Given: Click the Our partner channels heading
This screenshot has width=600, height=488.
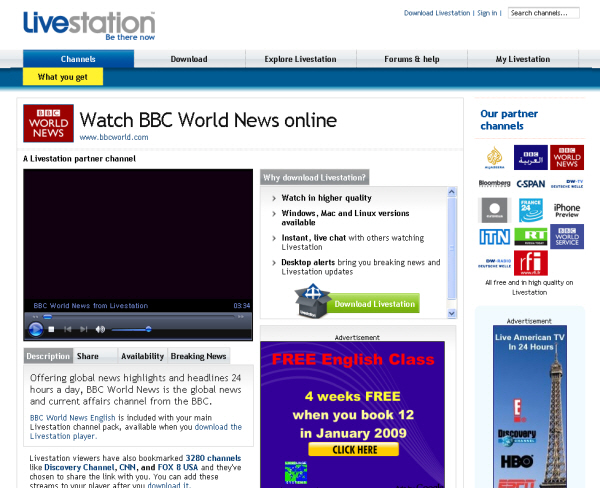Looking at the screenshot, I should (x=509, y=119).
